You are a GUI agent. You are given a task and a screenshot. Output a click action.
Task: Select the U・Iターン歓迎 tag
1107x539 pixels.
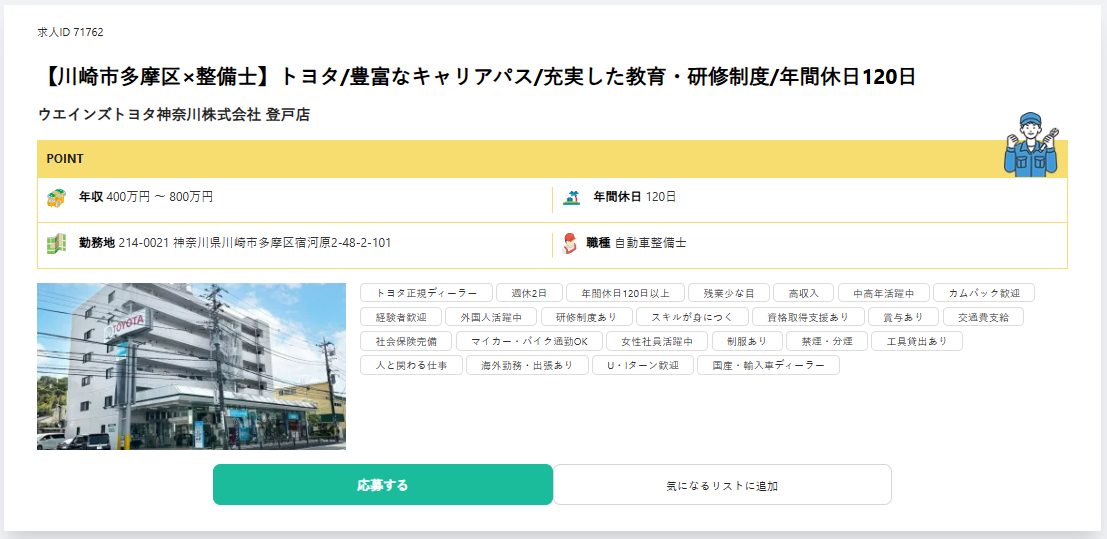click(642, 365)
